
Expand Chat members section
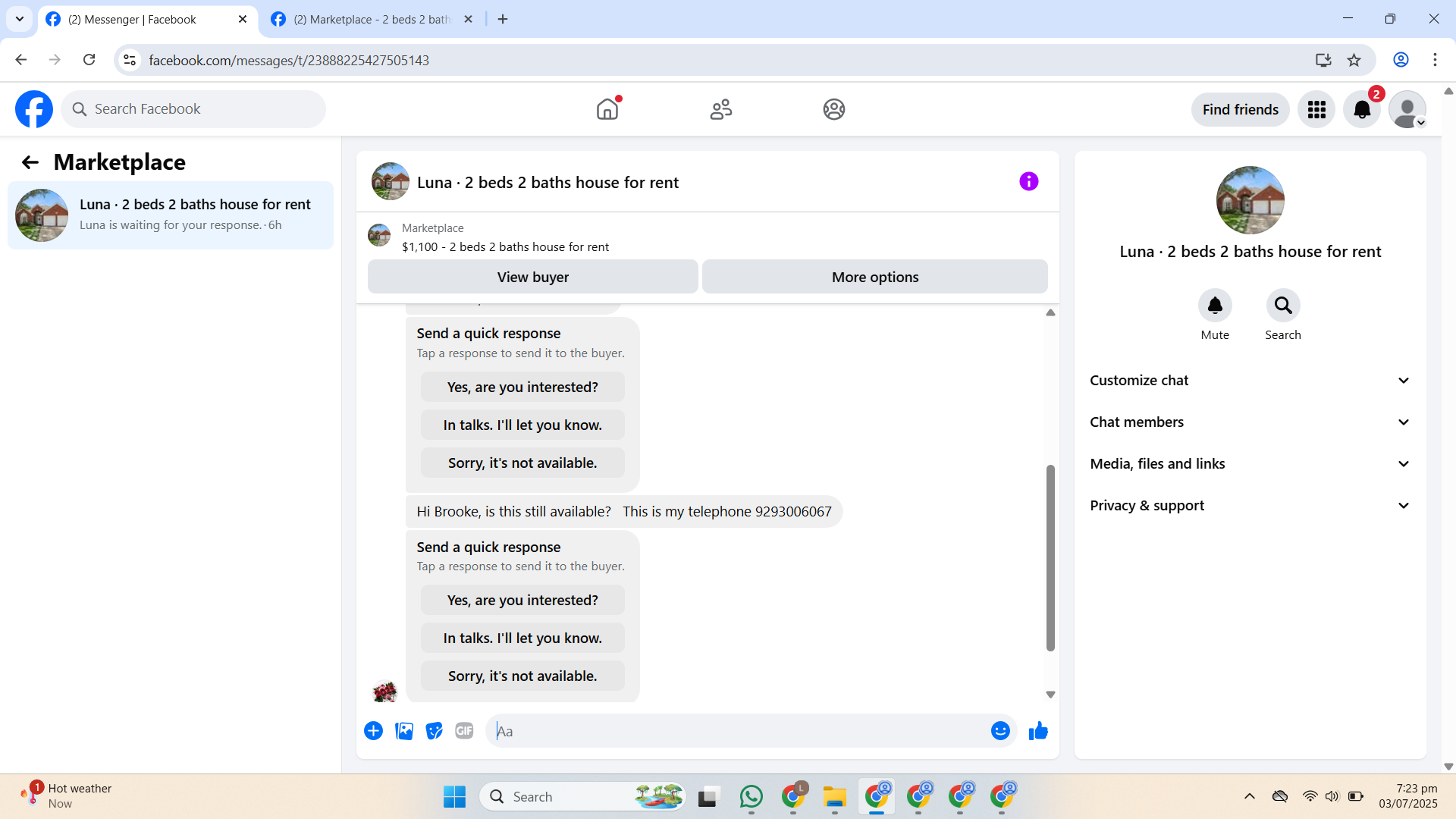(1250, 422)
